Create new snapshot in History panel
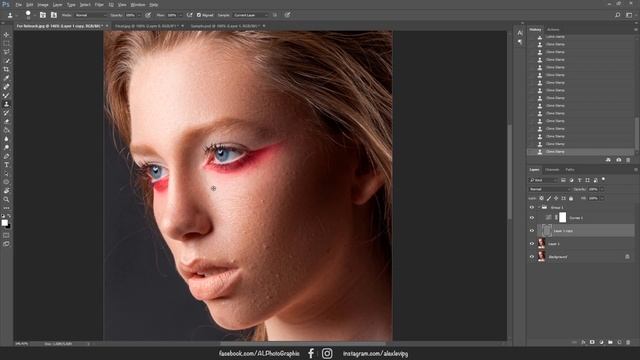Image resolution: width=640 pixels, height=360 pixels. pyautogui.click(x=618, y=160)
